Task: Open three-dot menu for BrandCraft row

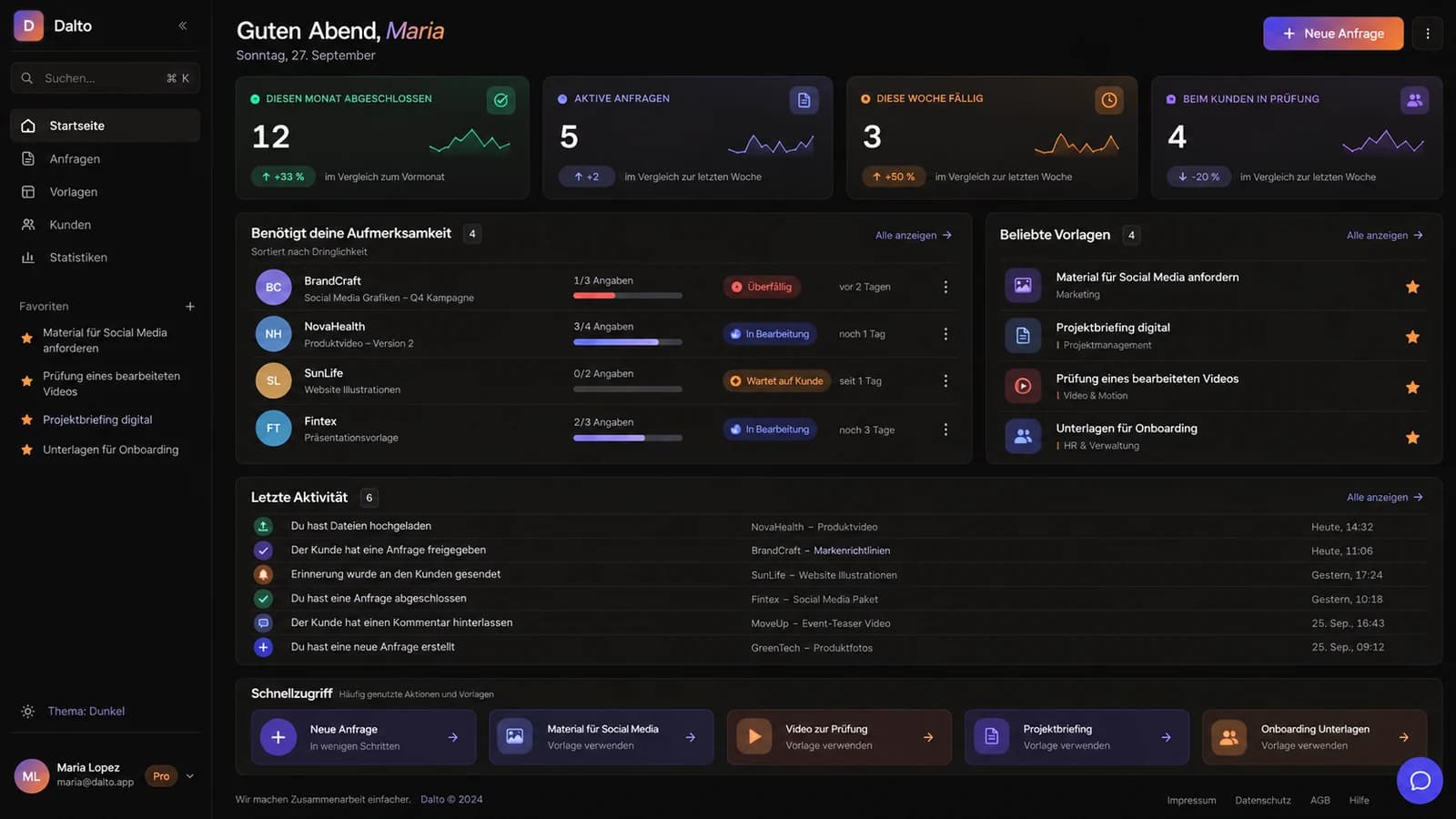Action: point(945,287)
